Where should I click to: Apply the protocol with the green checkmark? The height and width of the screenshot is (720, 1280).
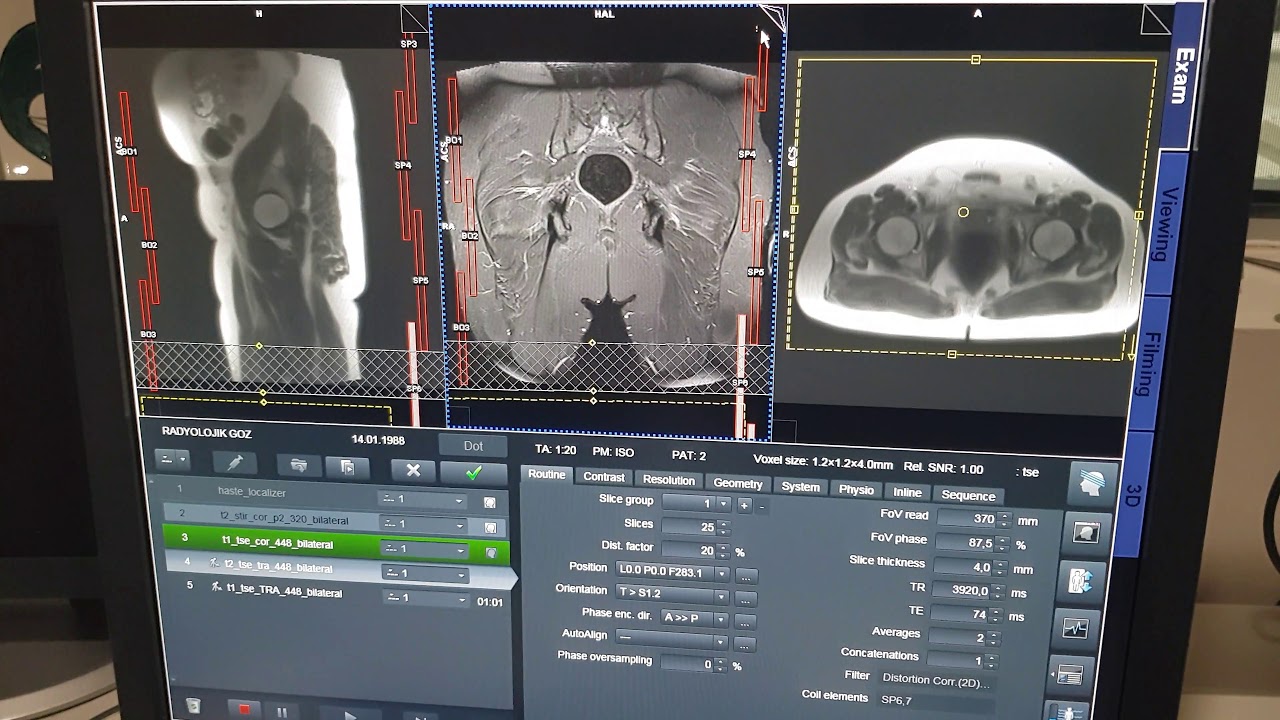474,472
